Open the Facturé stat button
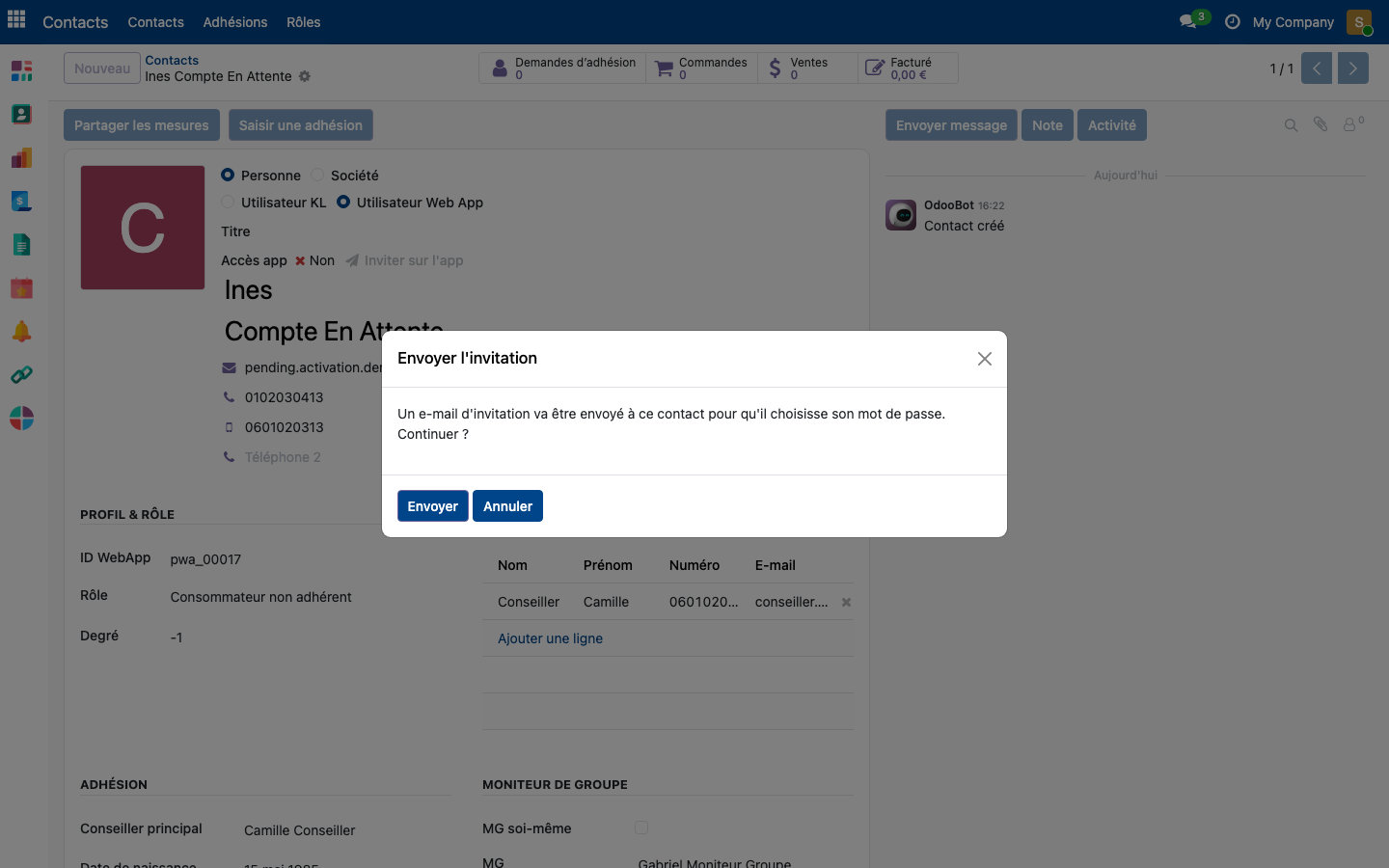This screenshot has width=1389, height=868. pyautogui.click(x=908, y=68)
